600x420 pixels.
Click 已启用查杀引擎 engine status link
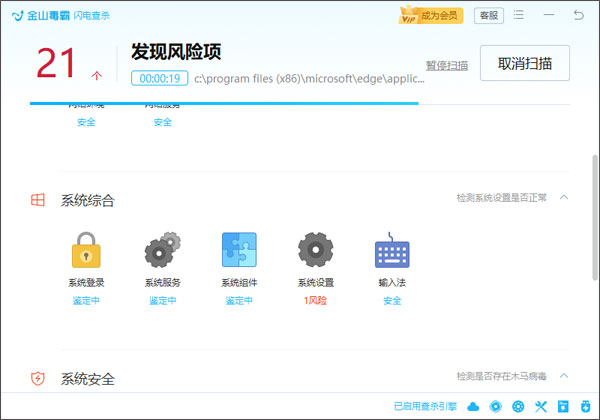(x=425, y=406)
